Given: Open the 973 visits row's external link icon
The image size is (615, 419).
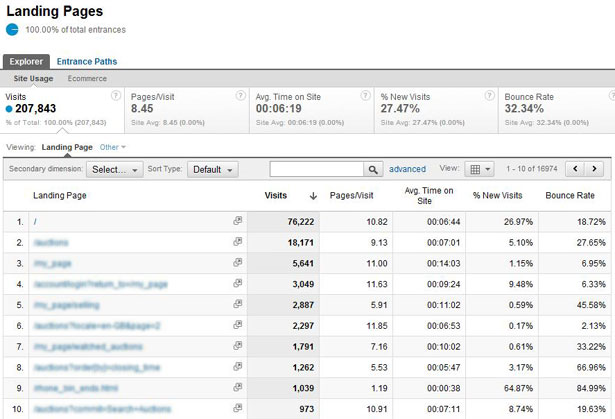Looking at the screenshot, I should coord(237,408).
